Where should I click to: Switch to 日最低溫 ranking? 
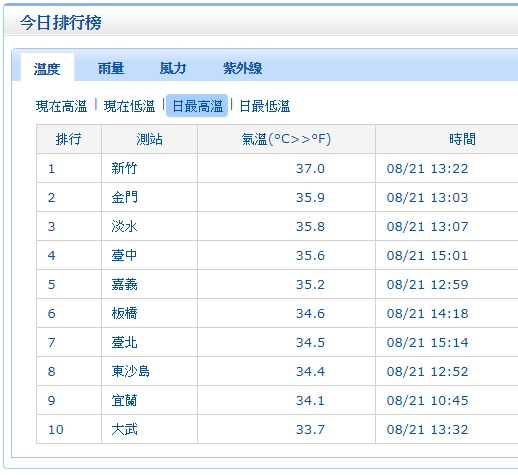pos(265,106)
